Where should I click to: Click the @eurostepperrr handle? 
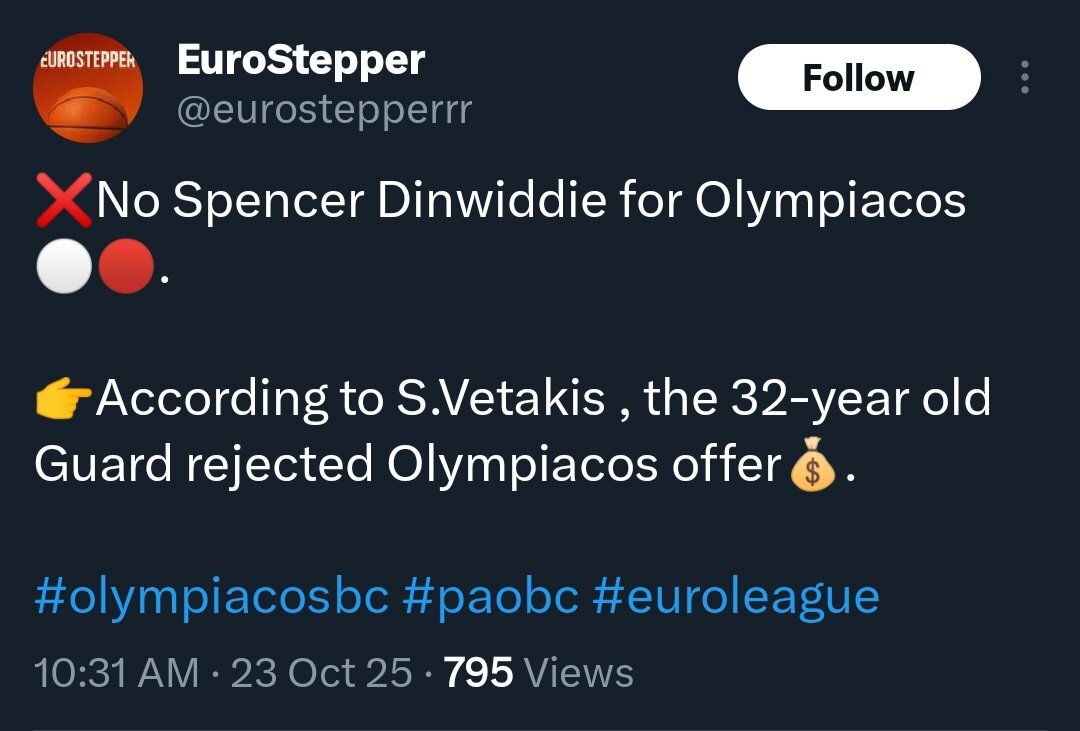pos(324,110)
